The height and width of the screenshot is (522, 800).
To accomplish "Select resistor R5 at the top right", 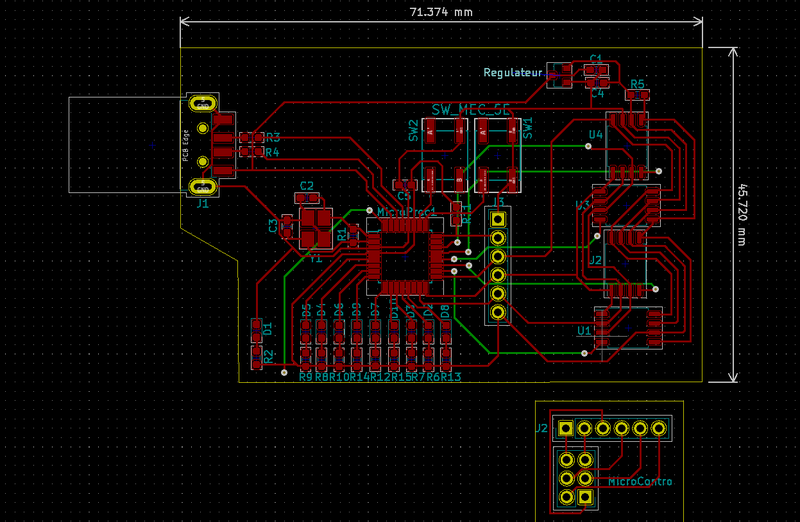I will tap(637, 96).
